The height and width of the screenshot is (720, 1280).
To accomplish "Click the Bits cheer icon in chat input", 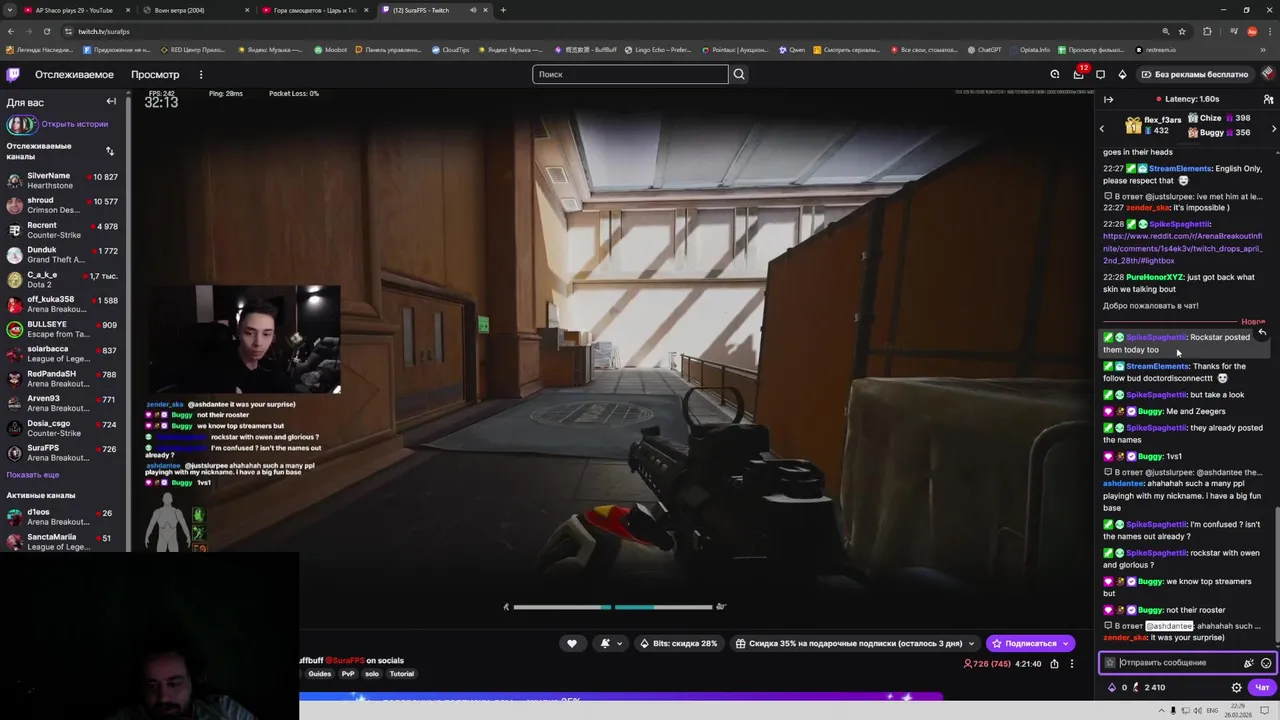I will click(1248, 663).
